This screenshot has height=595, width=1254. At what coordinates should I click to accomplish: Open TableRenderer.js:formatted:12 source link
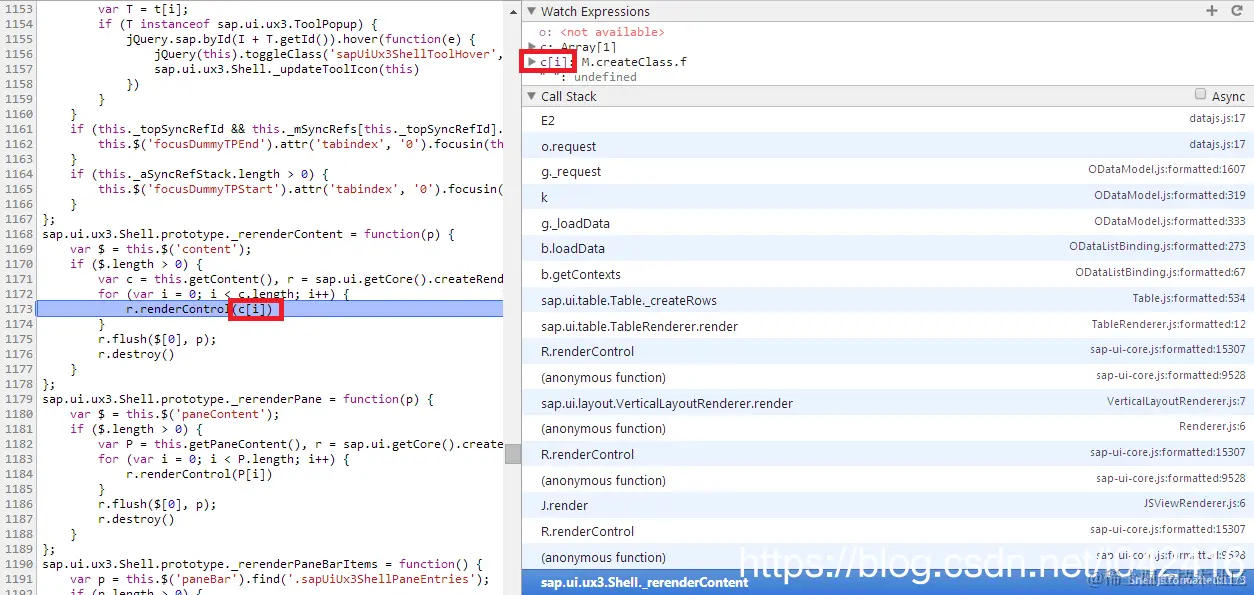[1168, 324]
